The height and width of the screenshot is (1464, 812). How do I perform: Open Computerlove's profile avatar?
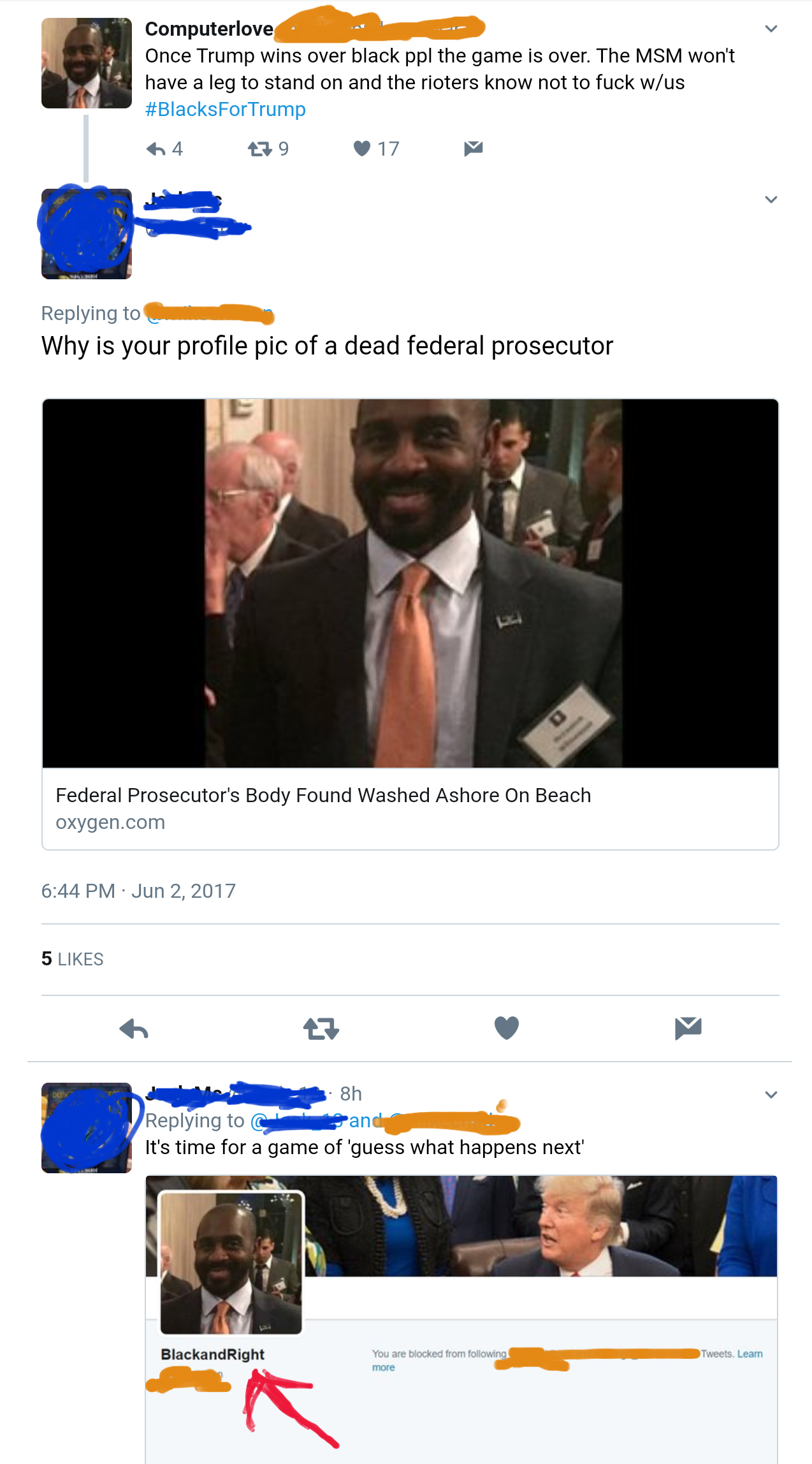[x=87, y=63]
